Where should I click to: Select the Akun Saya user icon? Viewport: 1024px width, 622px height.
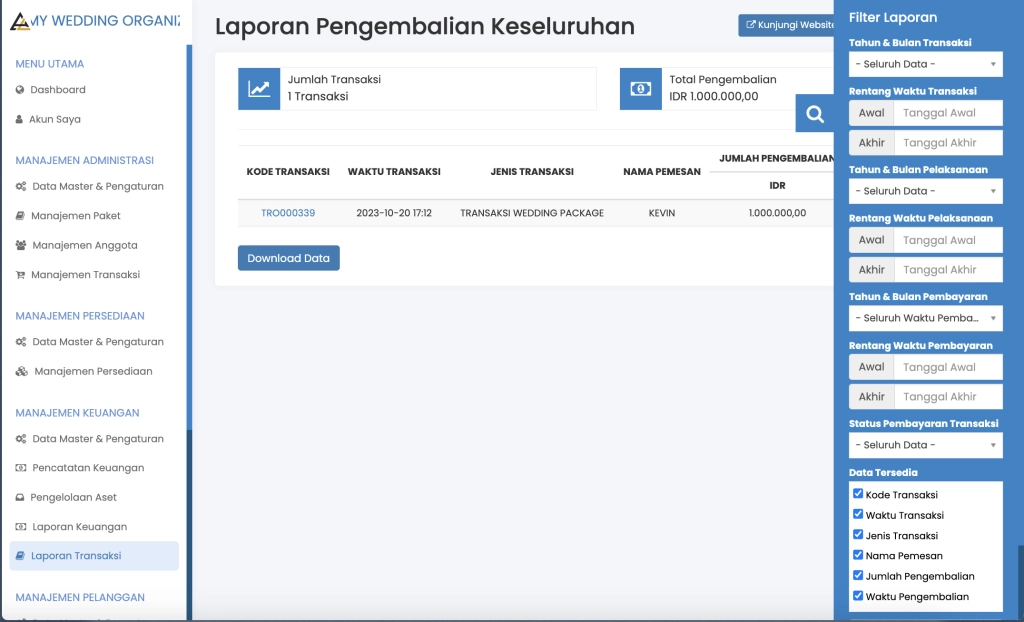(x=18, y=119)
